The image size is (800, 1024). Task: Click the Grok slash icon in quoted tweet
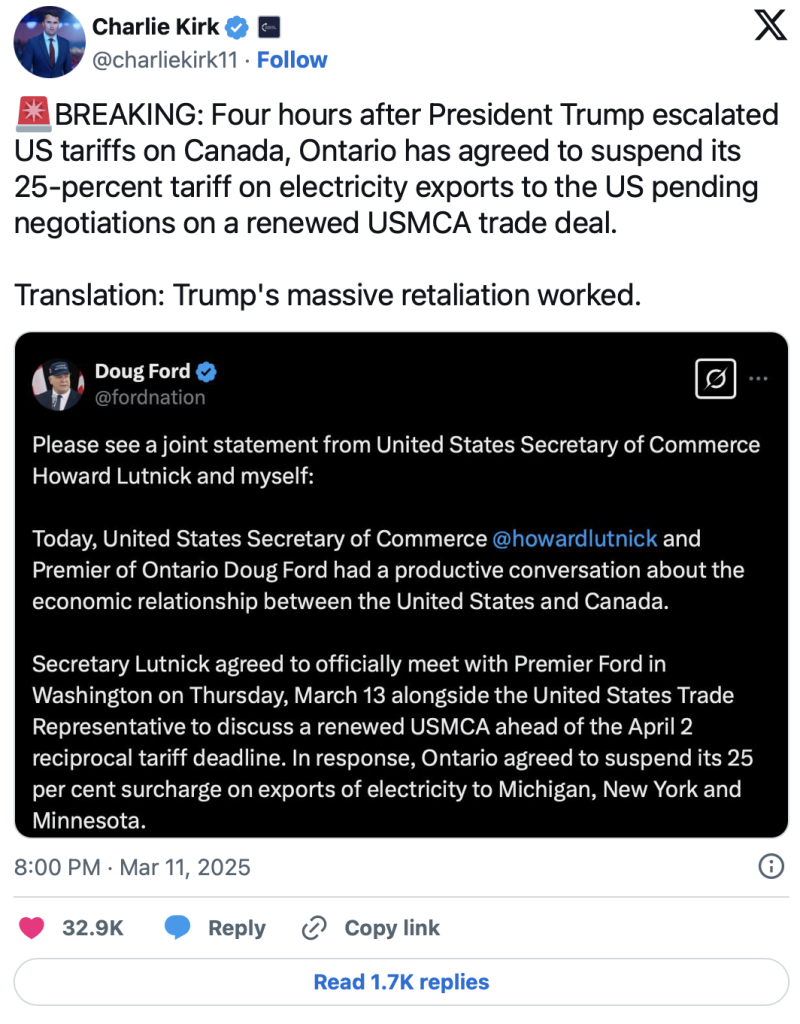(x=715, y=379)
